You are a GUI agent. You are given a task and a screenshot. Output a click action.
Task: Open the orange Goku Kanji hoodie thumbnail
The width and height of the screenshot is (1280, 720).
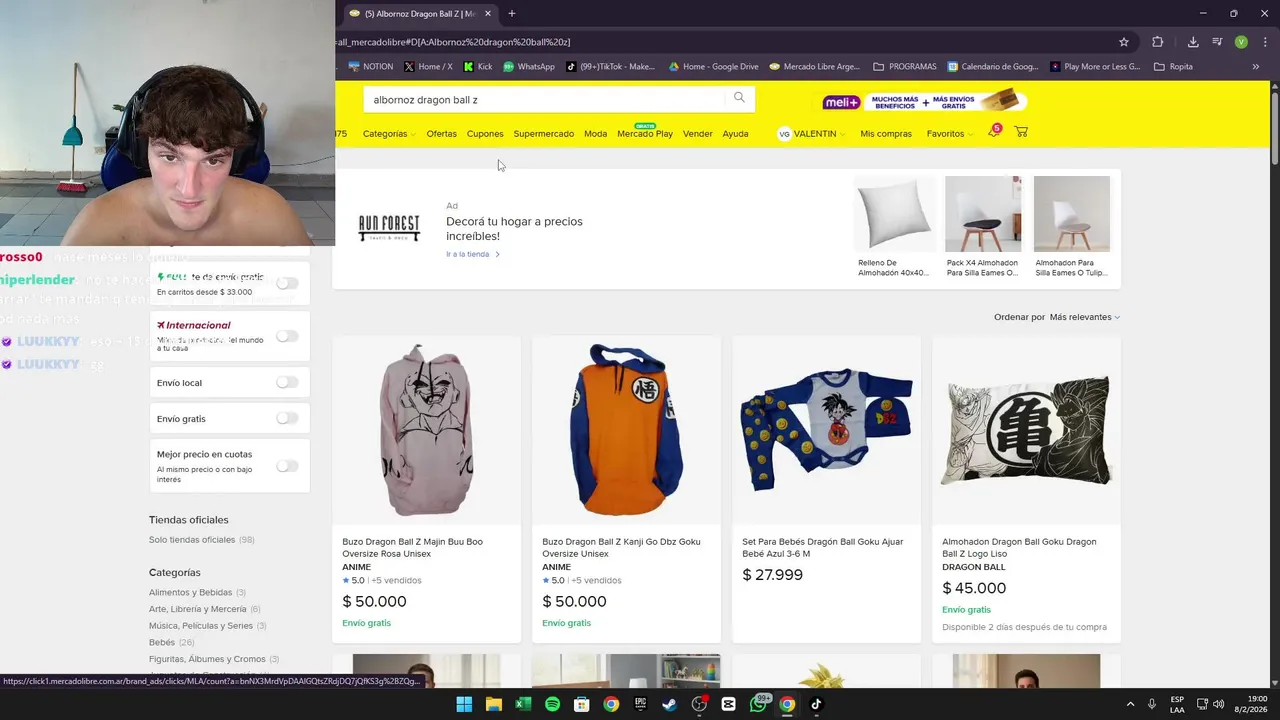[626, 430]
